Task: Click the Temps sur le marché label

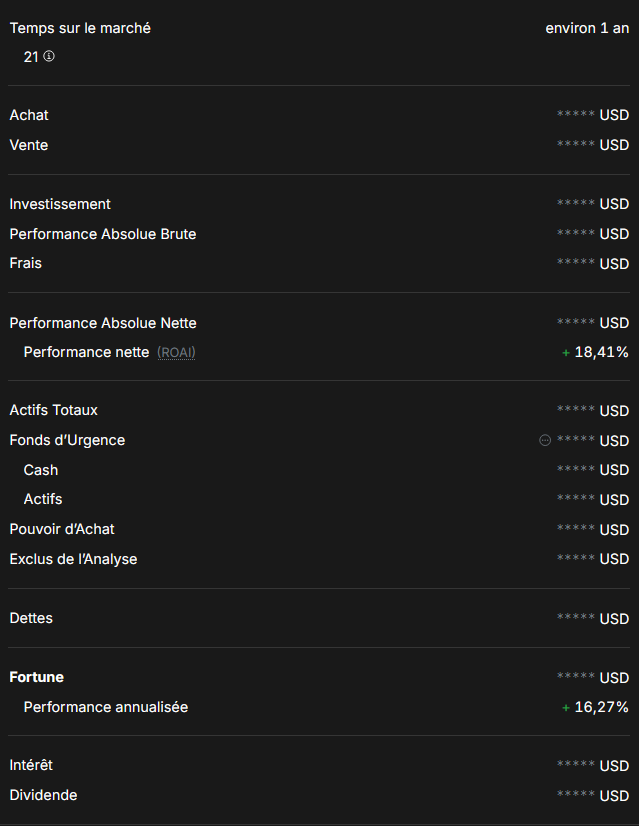Action: click(80, 28)
